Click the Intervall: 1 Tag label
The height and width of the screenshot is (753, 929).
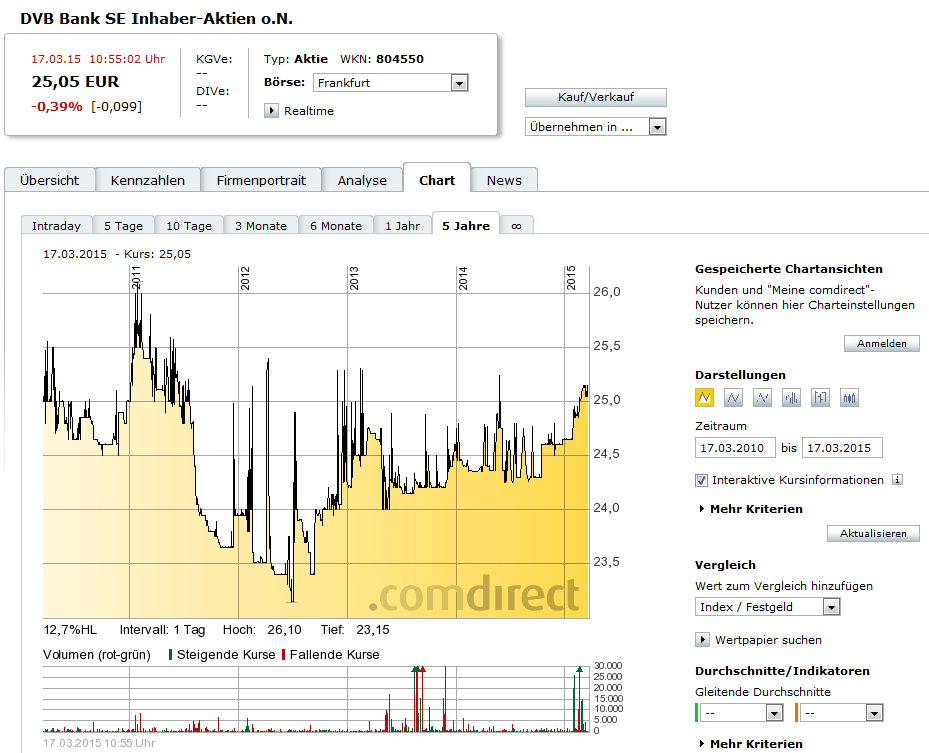click(162, 630)
